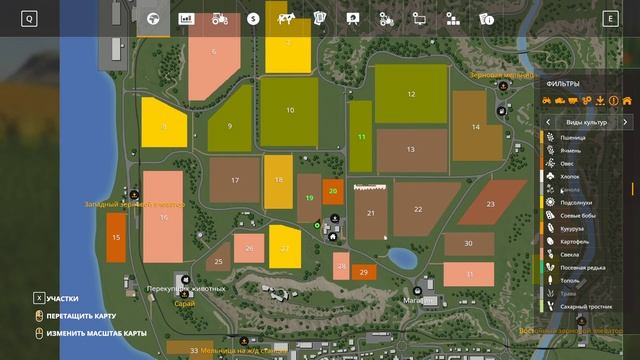Click the wheat color swatch bar
The image size is (640, 360).
click(542, 138)
